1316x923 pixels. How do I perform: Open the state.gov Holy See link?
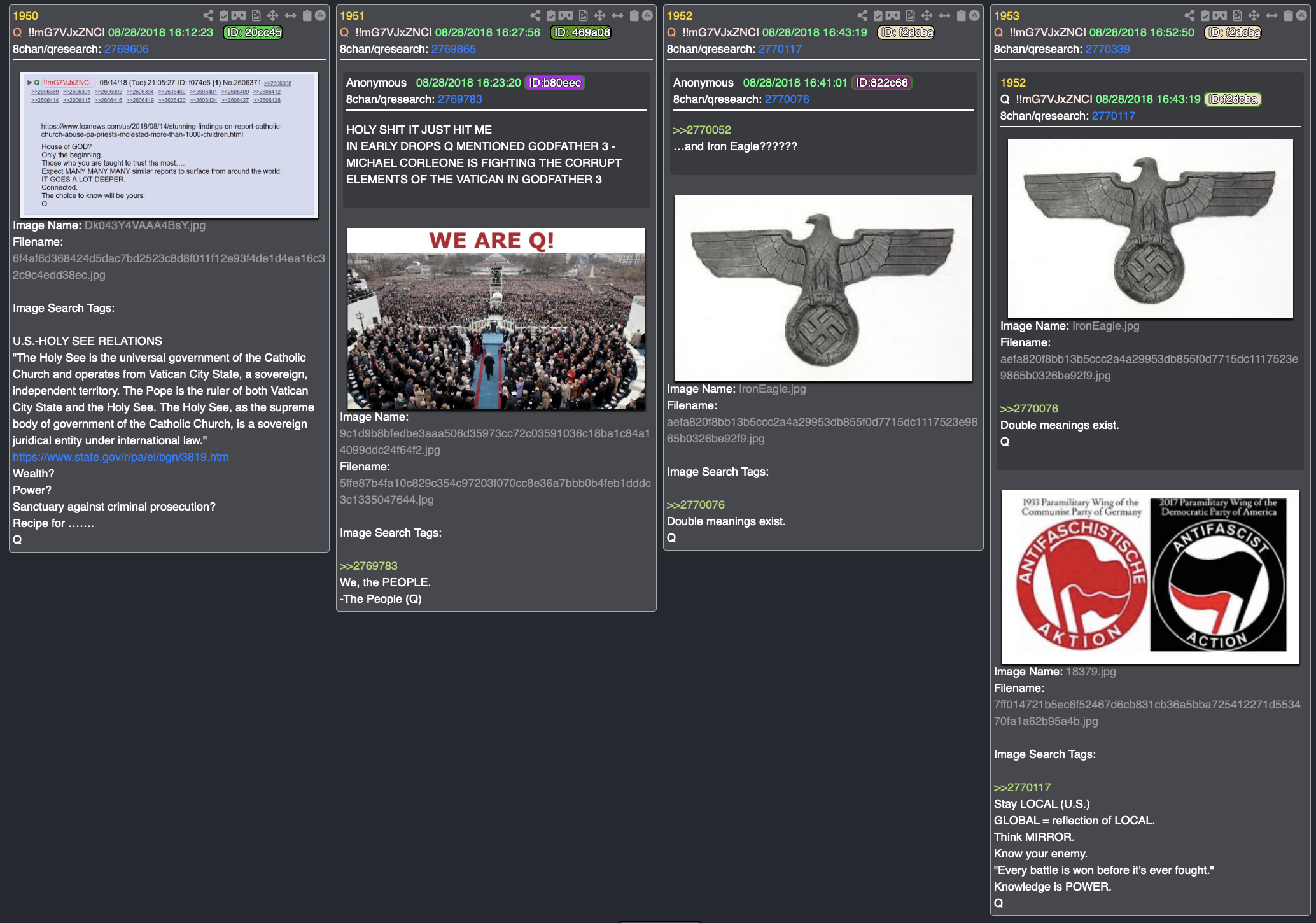coord(121,457)
